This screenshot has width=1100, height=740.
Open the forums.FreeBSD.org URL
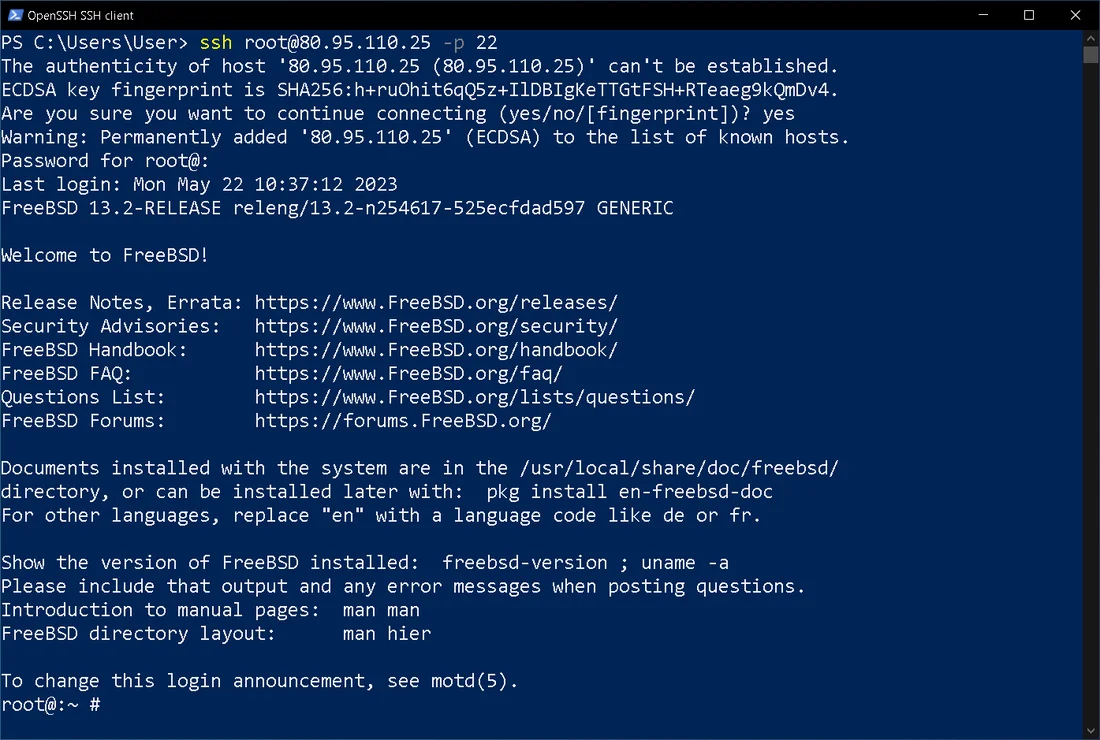click(403, 421)
